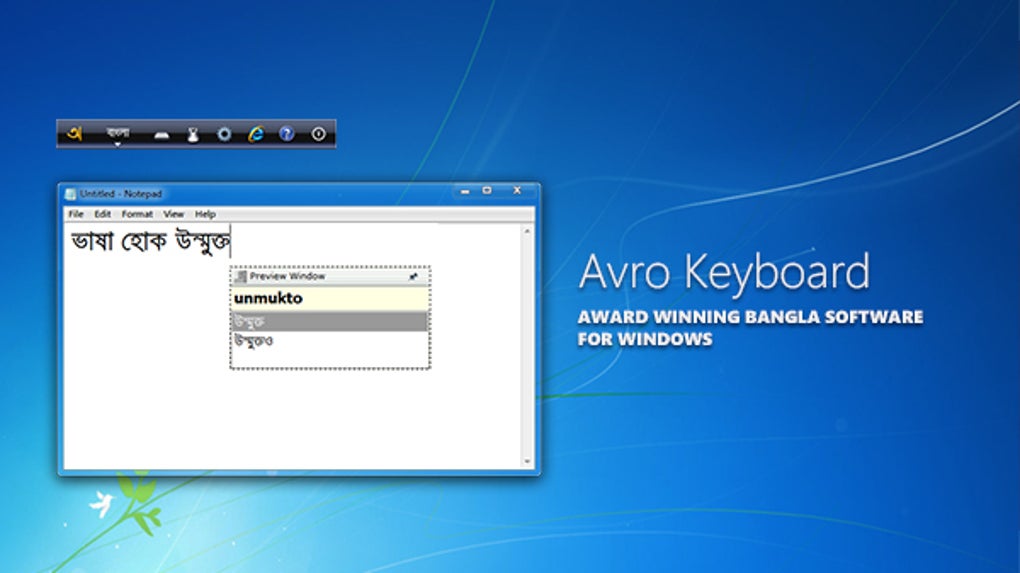The width and height of the screenshot is (1020, 573).
Task: Close the Notepad window
Action: click(x=517, y=191)
